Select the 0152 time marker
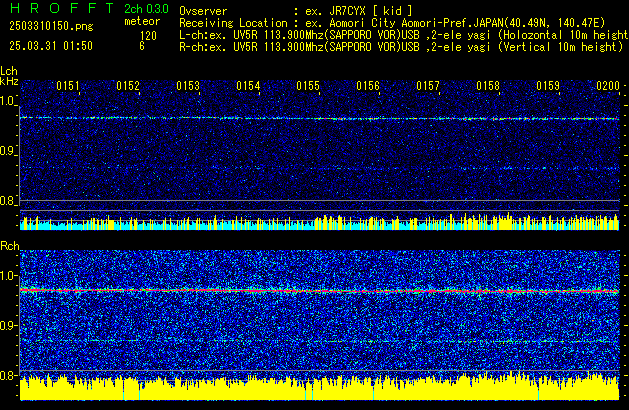The height and width of the screenshot is (410, 629). pyautogui.click(x=128, y=86)
